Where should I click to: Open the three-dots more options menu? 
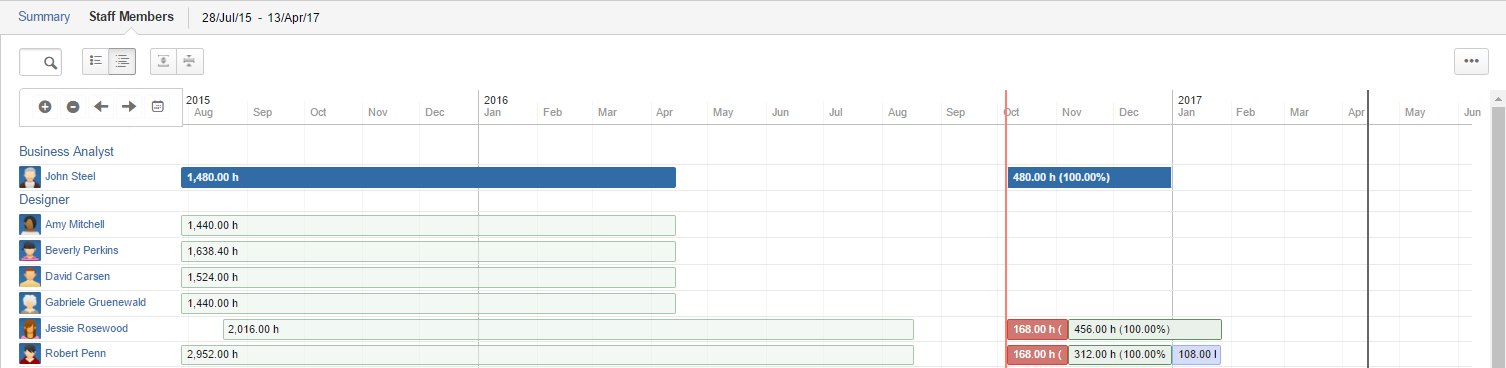click(x=1471, y=61)
